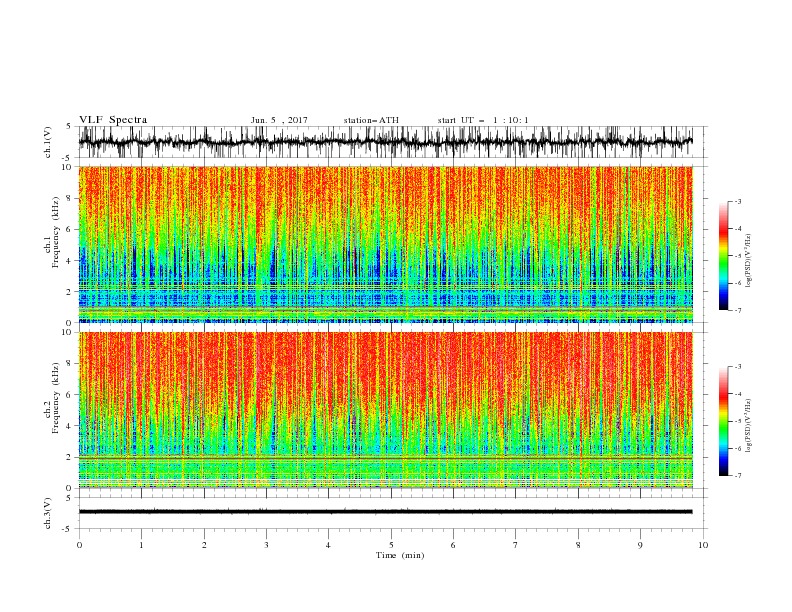This screenshot has width=792, height=612.
Task: Click the "2" kHz tick of ch.2 spectrogram
Action: (69, 457)
